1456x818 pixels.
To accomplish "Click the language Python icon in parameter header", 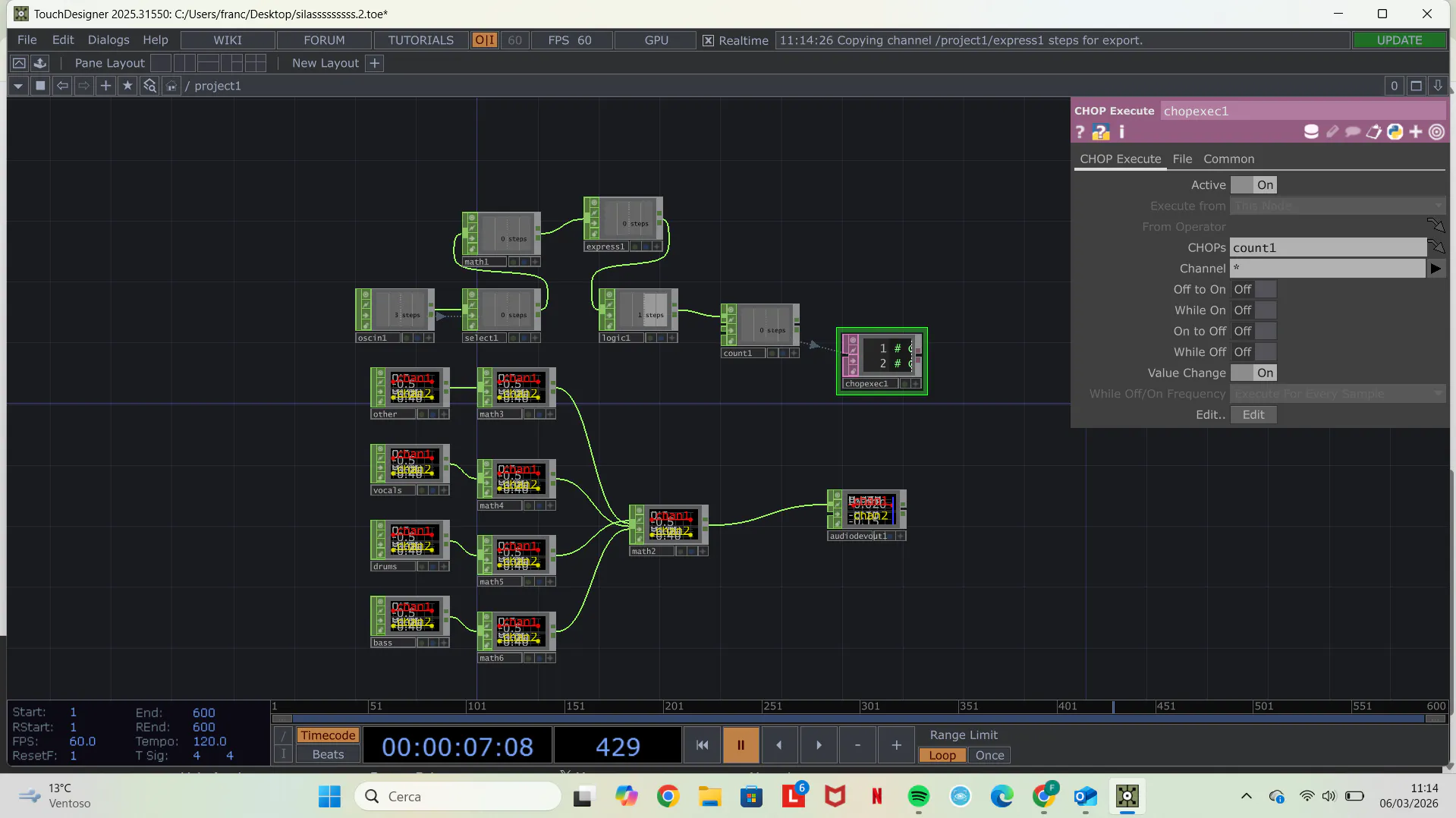I will [1395, 132].
